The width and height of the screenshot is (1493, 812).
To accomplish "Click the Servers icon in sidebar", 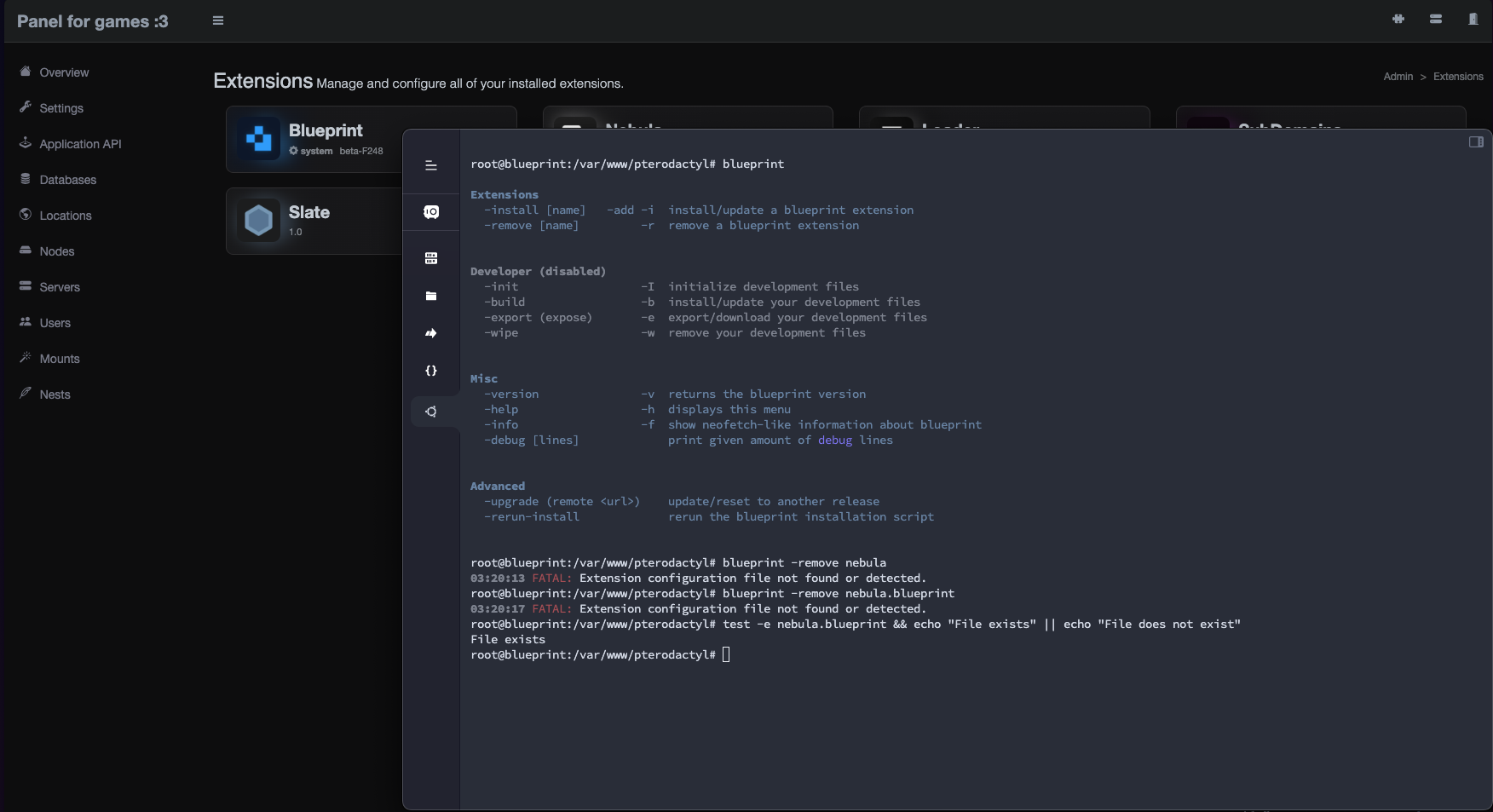I will point(26,286).
